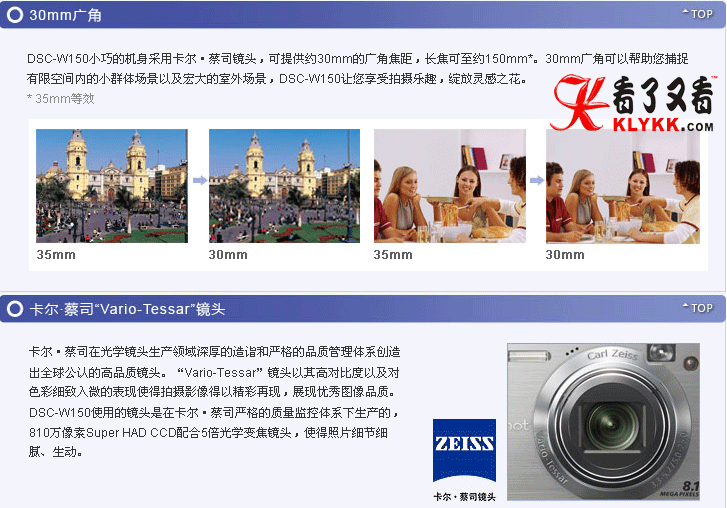This screenshot has height=508, width=727.
Task: Open the 30mm wide-angle group dining photo
Action: (x=623, y=186)
